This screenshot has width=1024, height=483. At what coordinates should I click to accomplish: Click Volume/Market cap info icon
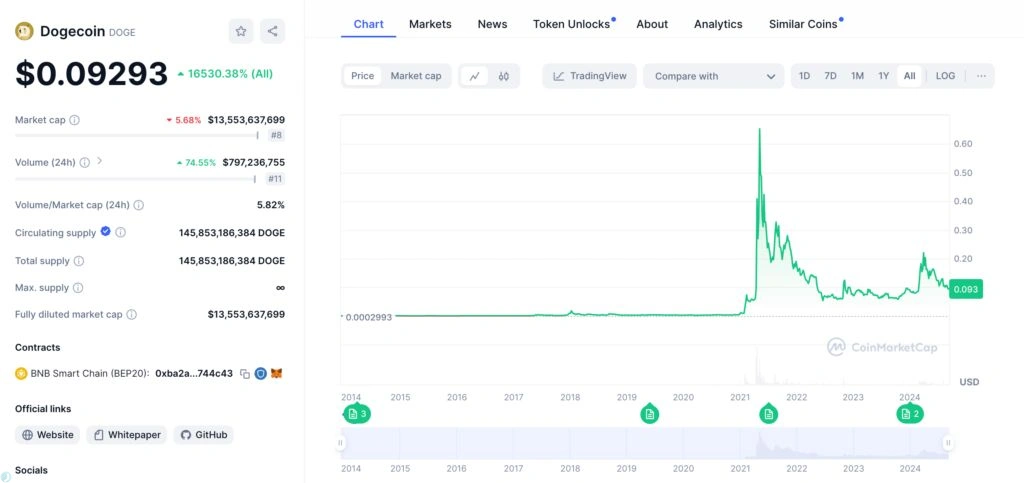click(x=138, y=205)
